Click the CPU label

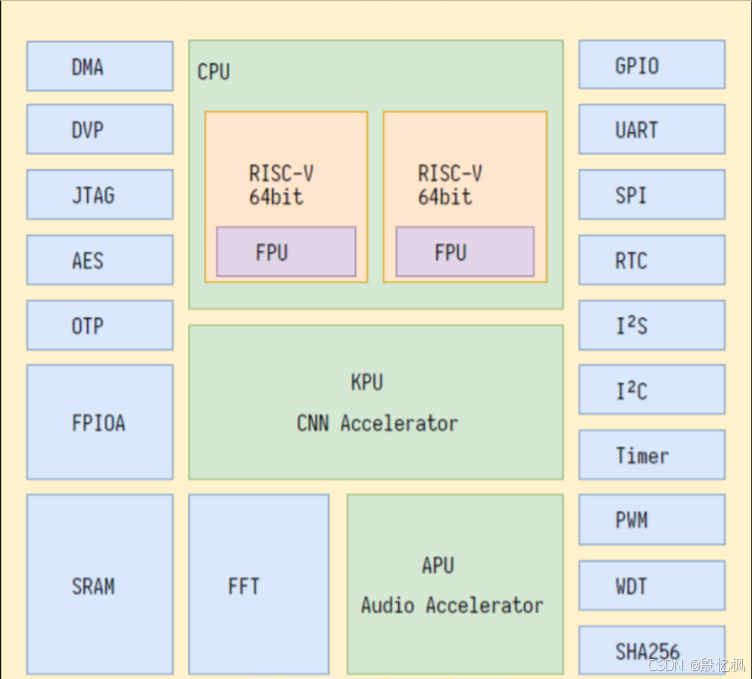click(214, 72)
